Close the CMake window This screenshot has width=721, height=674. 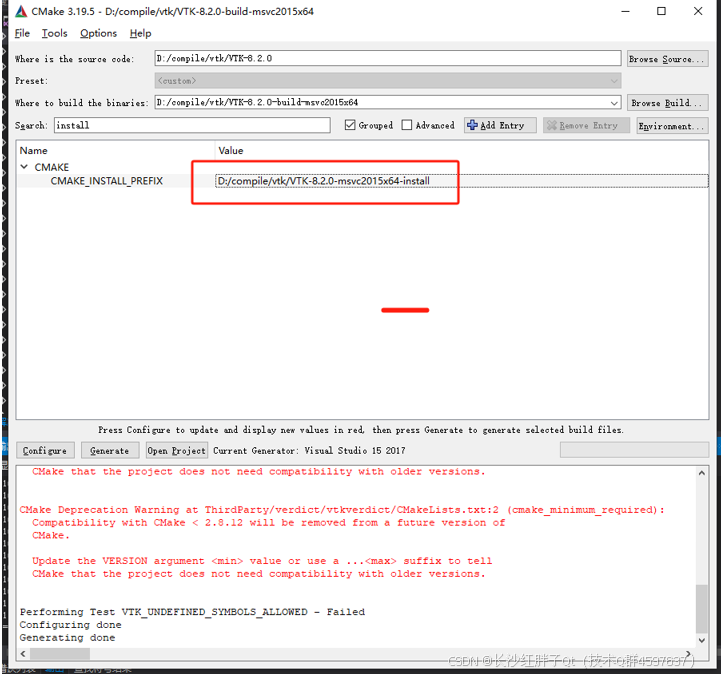pos(698,11)
